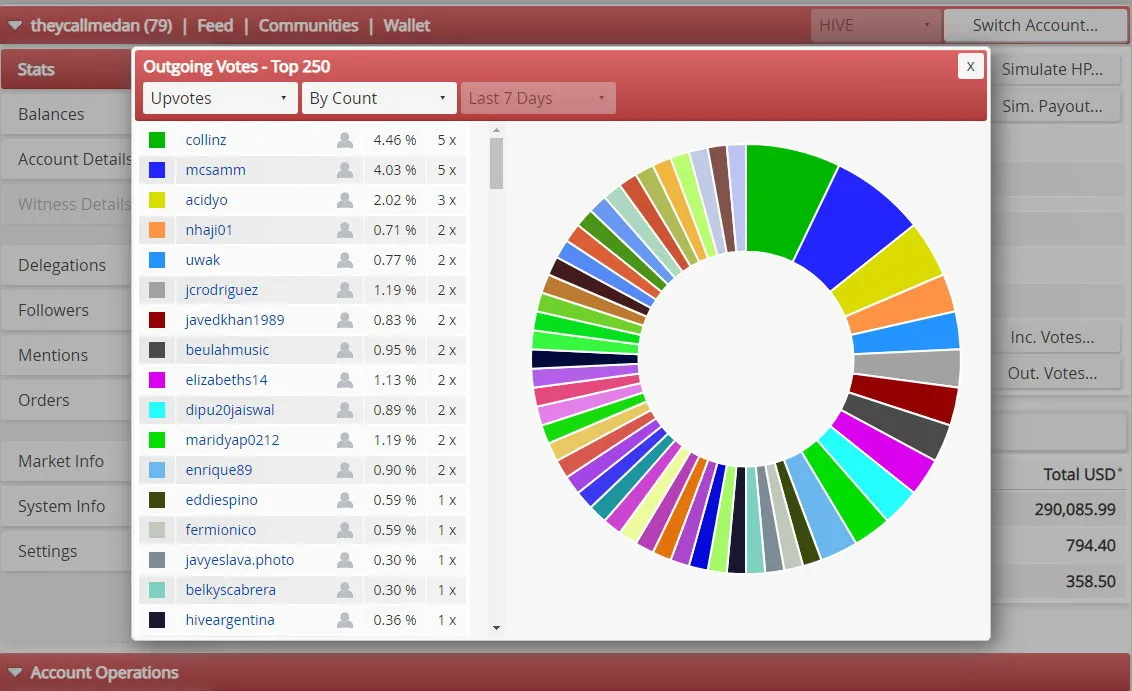Open the beulahmusic account link
1132x691 pixels.
pos(227,349)
